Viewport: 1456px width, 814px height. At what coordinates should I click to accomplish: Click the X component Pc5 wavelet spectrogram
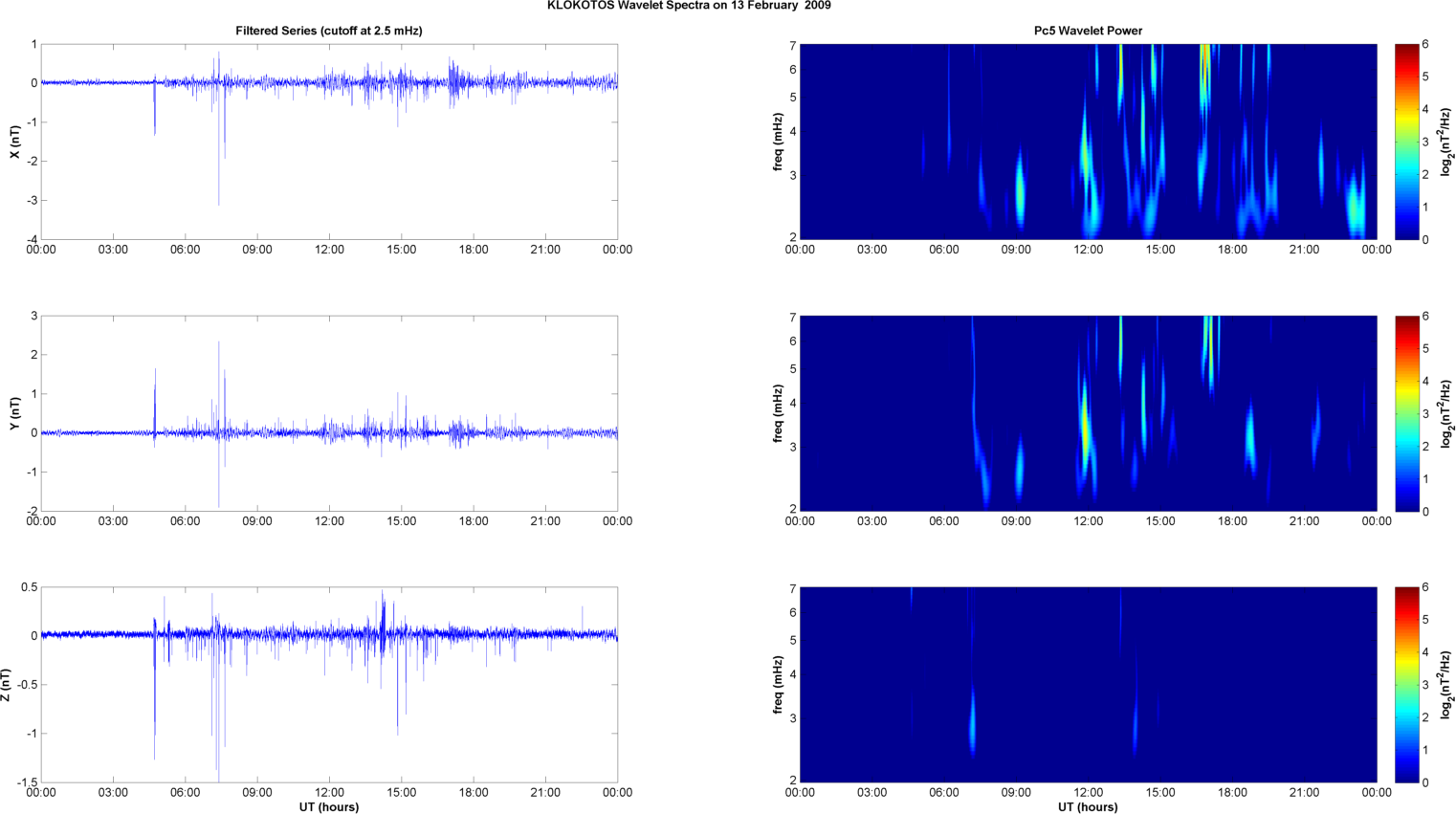coord(1088,142)
